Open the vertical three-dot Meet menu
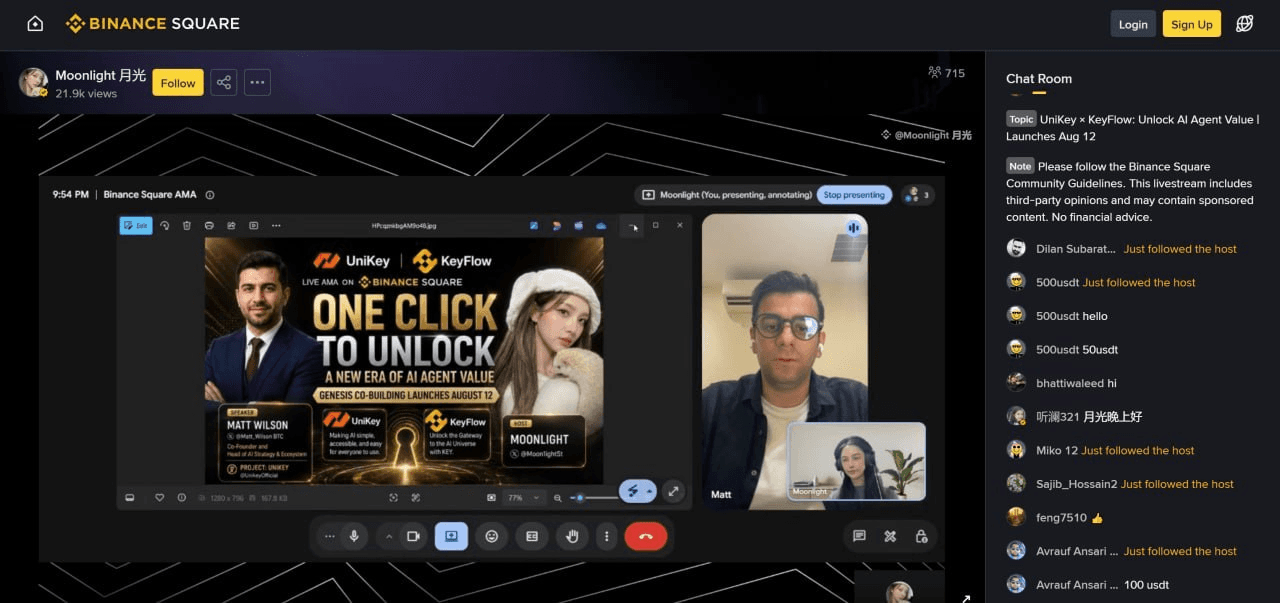 click(x=606, y=537)
